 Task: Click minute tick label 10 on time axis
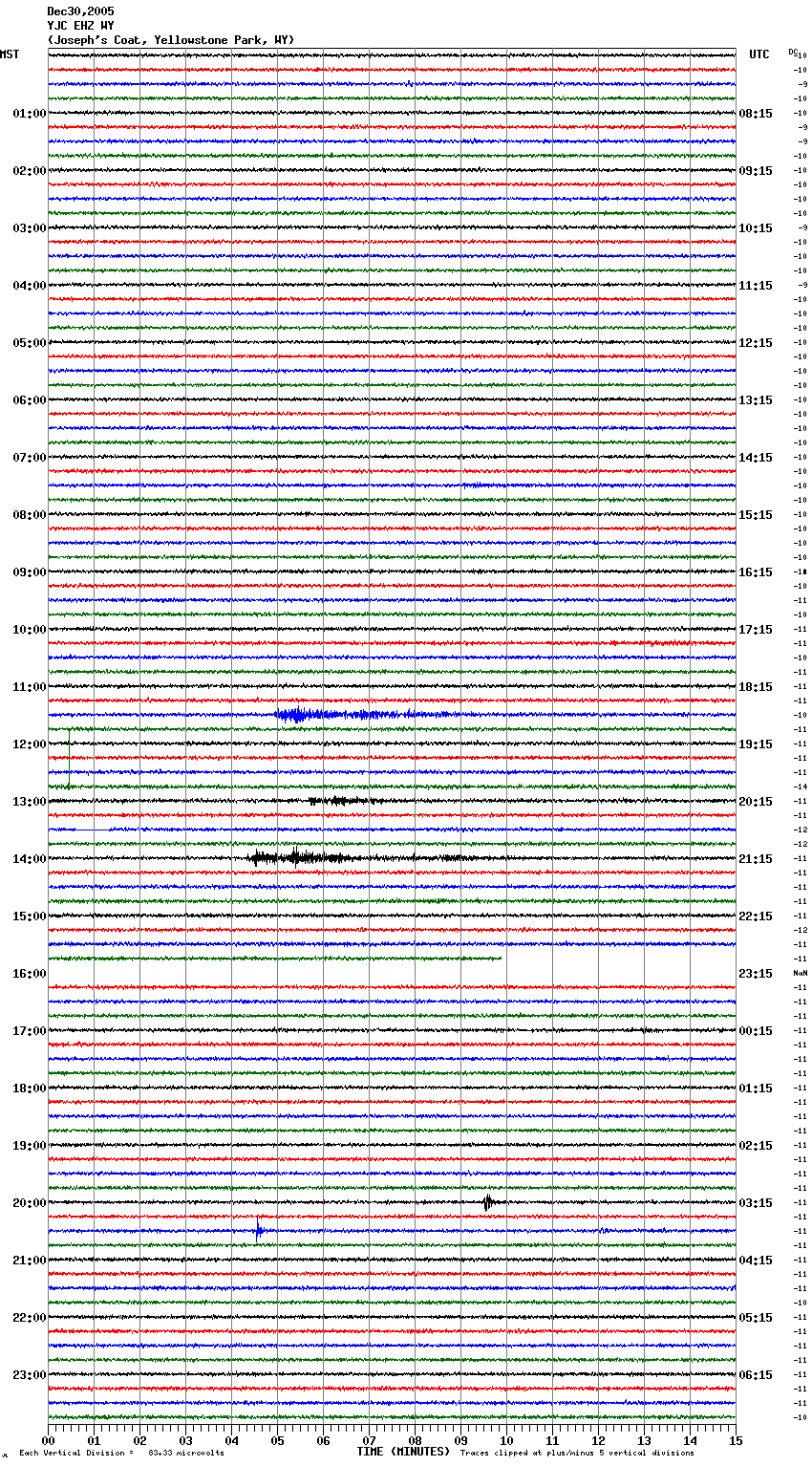point(506,1440)
